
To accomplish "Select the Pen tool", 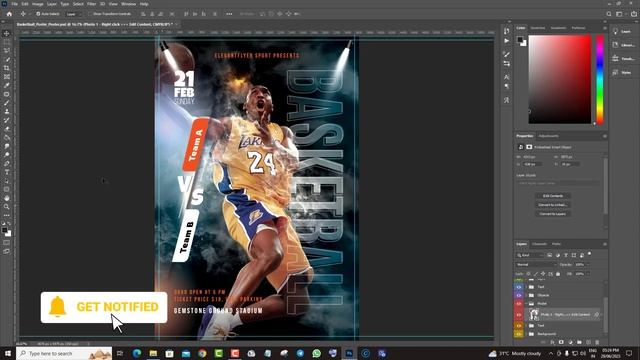I will pyautogui.click(x=7, y=164).
